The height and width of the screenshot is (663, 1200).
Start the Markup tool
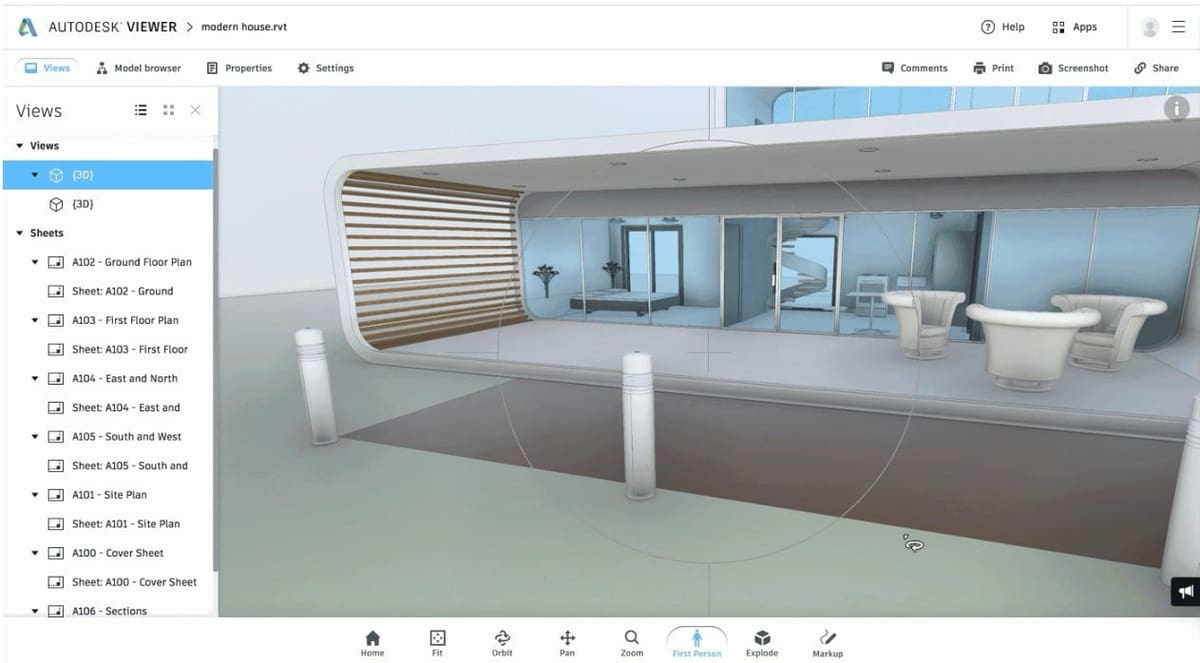(827, 639)
